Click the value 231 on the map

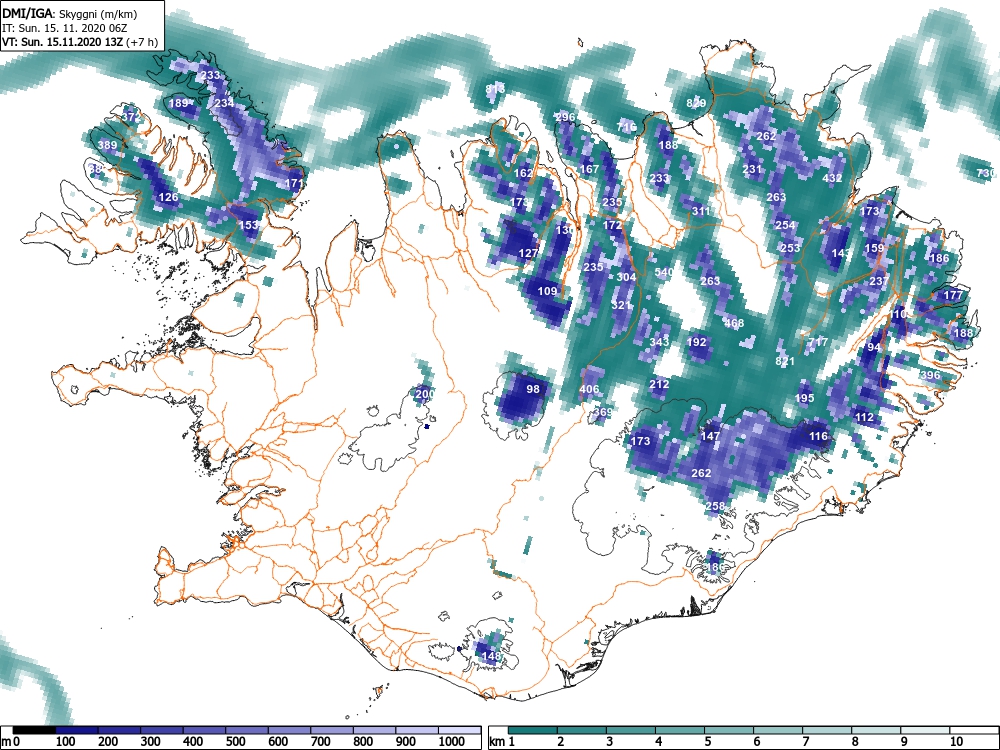click(x=753, y=170)
